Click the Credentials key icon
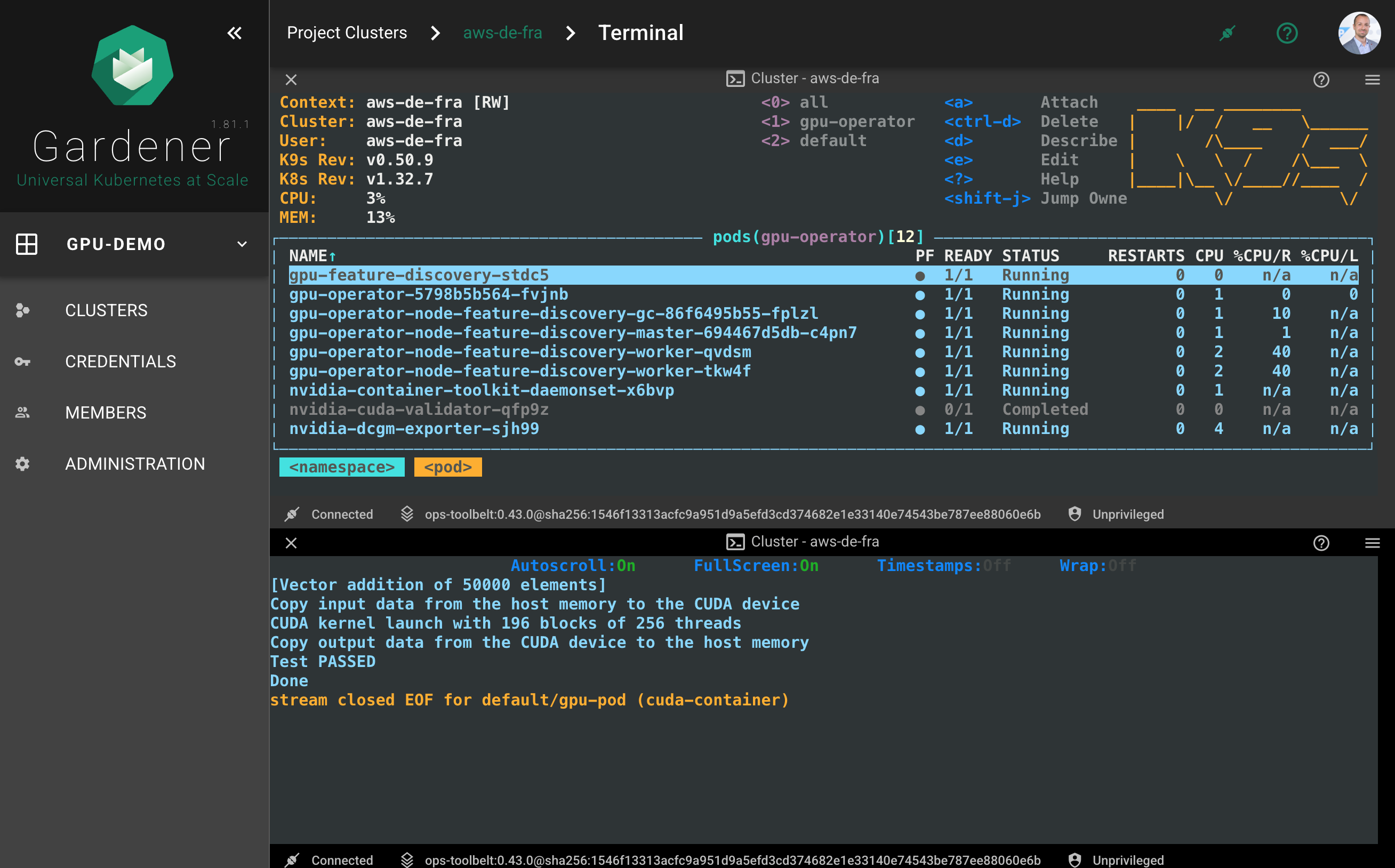Image resolution: width=1395 pixels, height=868 pixels. (22, 361)
